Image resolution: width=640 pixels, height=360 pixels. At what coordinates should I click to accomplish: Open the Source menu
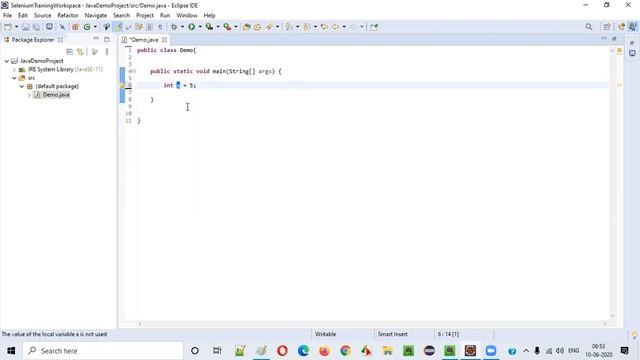tap(42, 16)
